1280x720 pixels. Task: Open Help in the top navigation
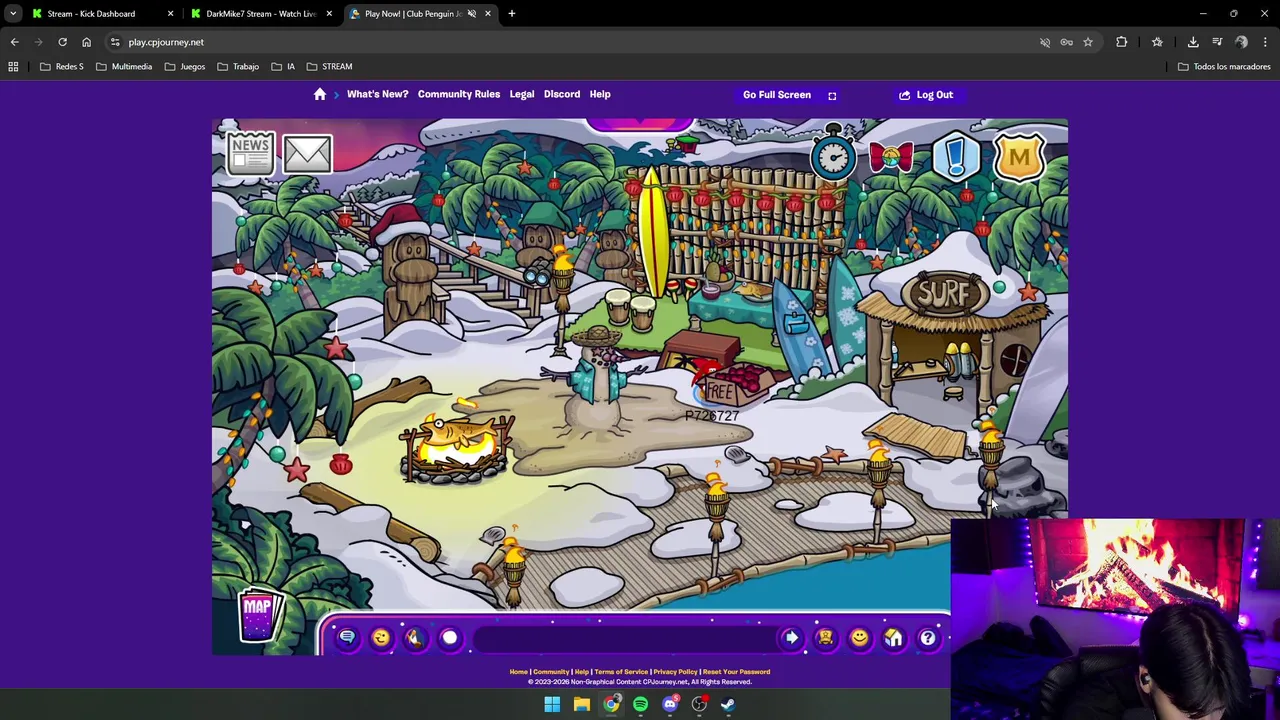click(x=600, y=94)
